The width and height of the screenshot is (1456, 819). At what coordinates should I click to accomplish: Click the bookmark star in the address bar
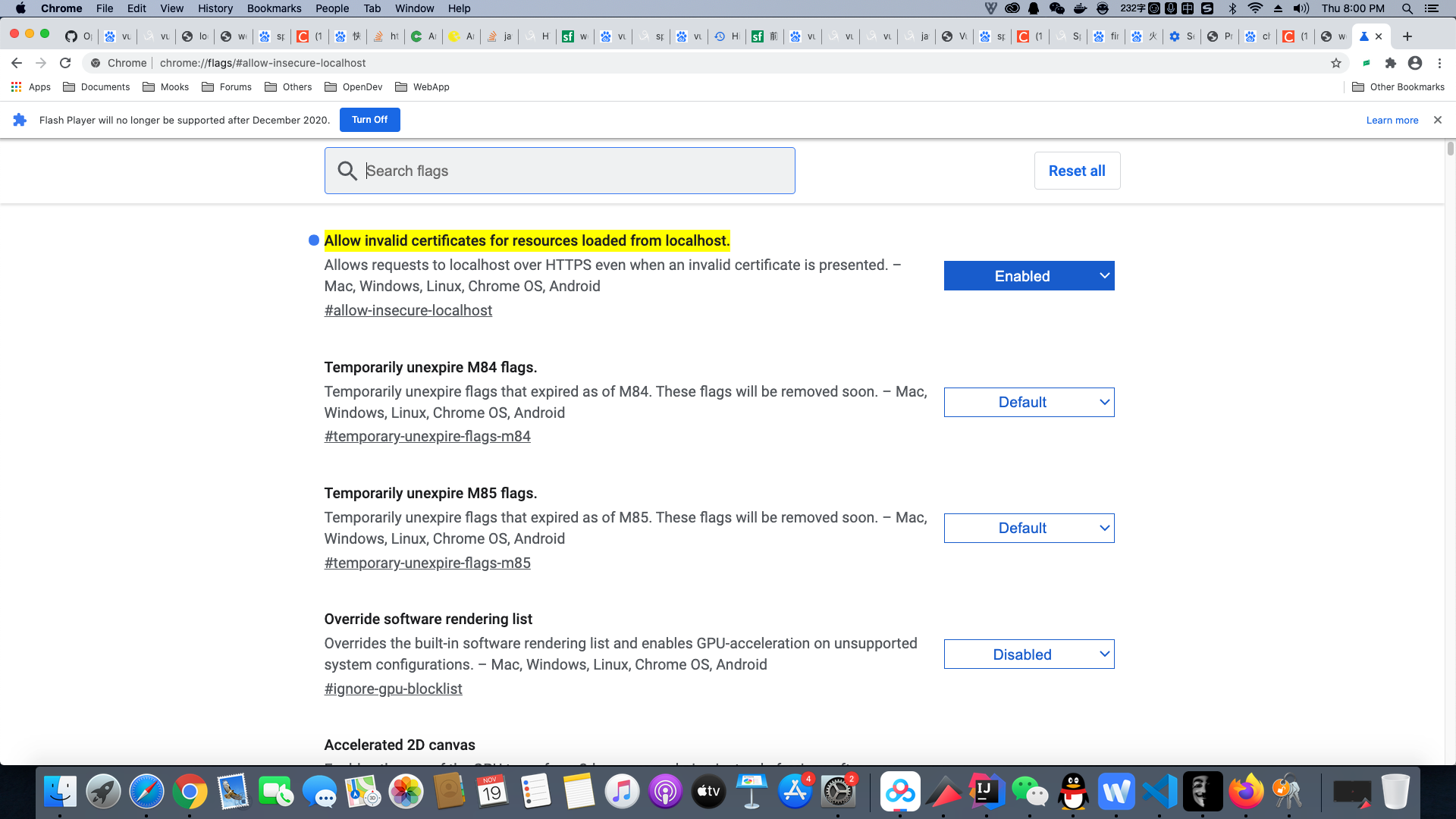1335,63
